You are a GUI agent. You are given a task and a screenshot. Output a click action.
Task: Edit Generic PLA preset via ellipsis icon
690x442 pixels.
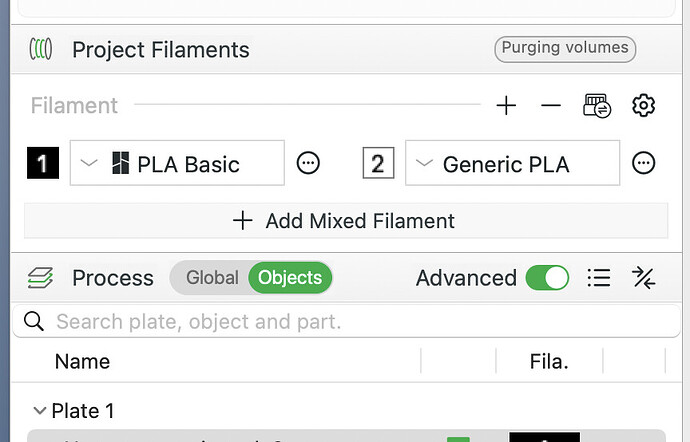pos(643,163)
